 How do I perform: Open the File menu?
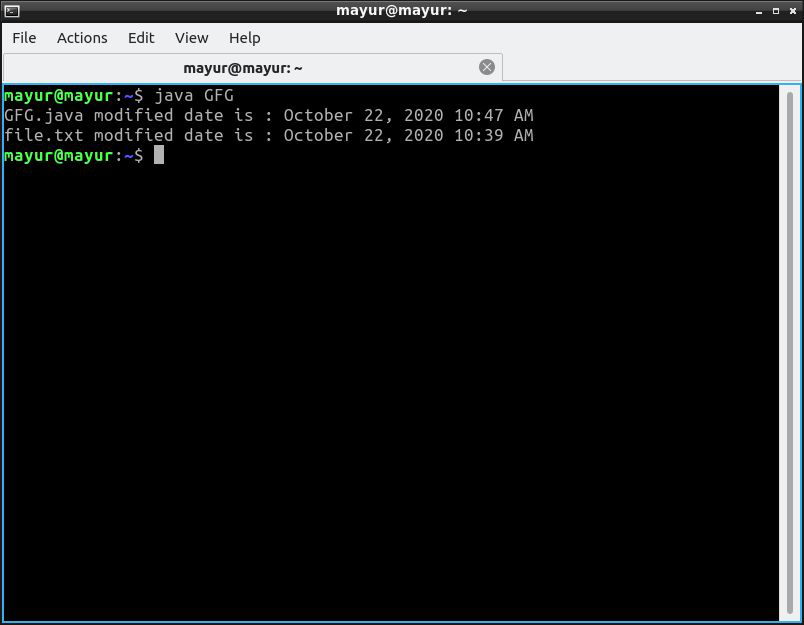click(24, 38)
